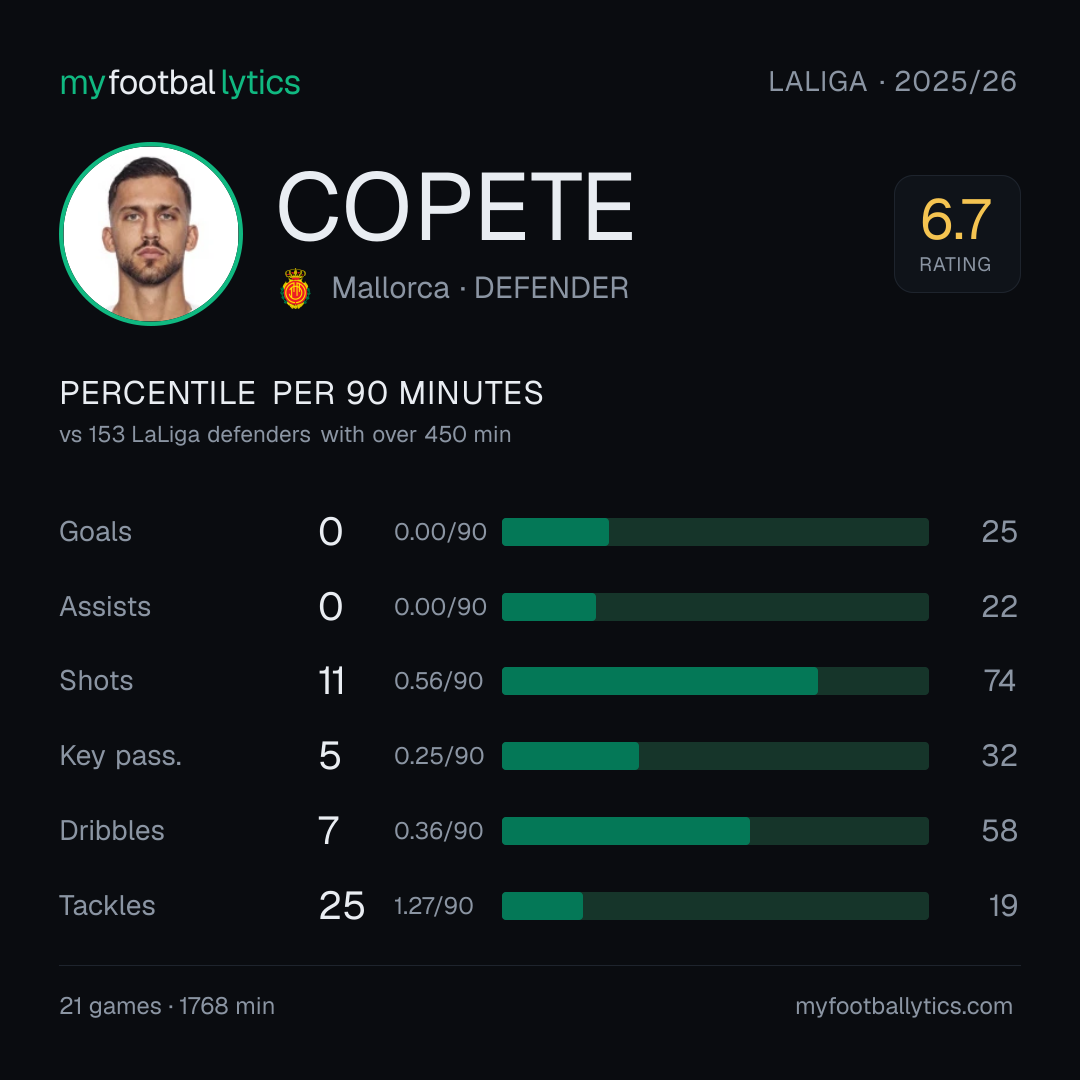Click the Goals stat label
This screenshot has width=1080, height=1080.
96,532
